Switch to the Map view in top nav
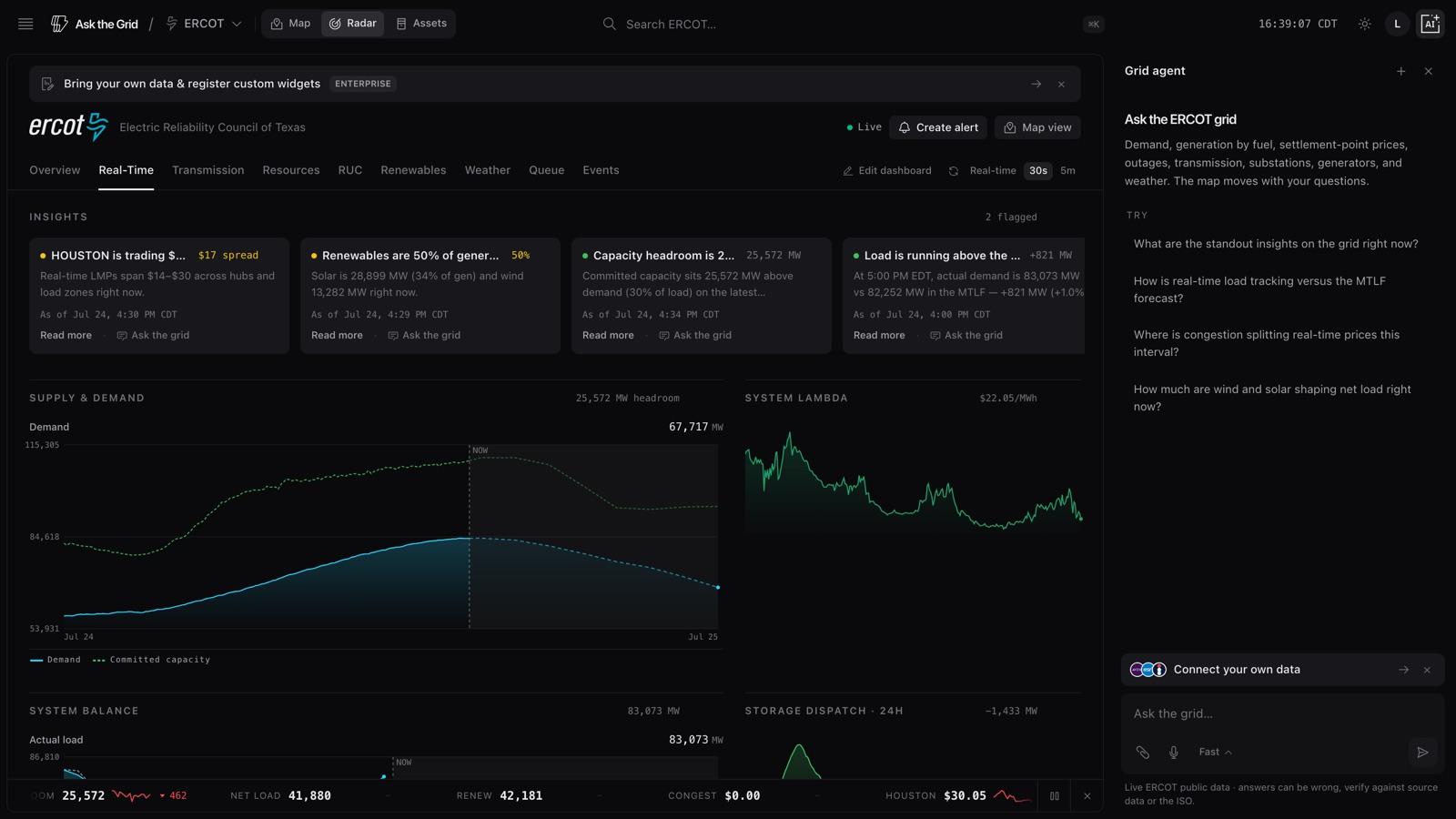Image resolution: width=1456 pixels, height=819 pixels. click(x=291, y=24)
